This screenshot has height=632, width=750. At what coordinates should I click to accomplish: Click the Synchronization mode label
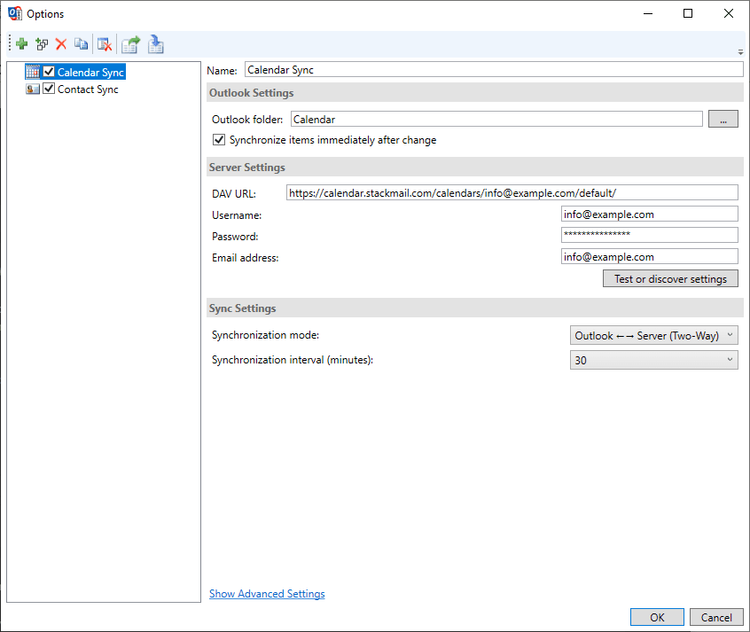point(265,335)
